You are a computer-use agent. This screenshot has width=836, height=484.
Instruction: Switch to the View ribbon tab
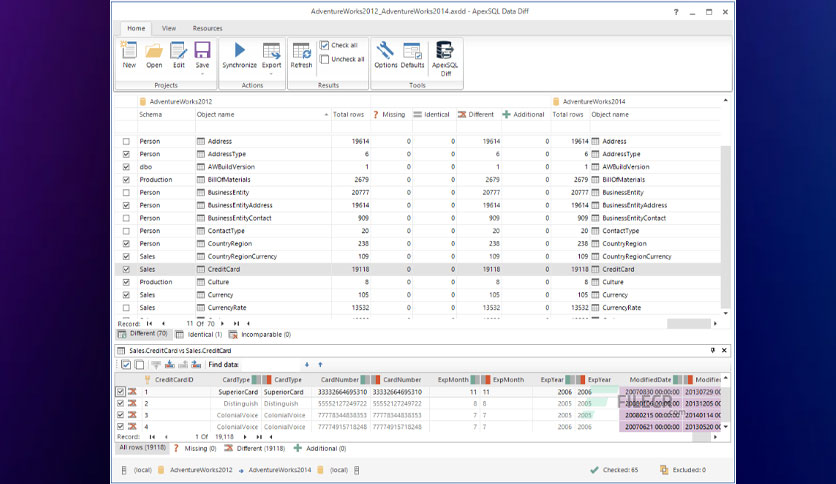(168, 28)
